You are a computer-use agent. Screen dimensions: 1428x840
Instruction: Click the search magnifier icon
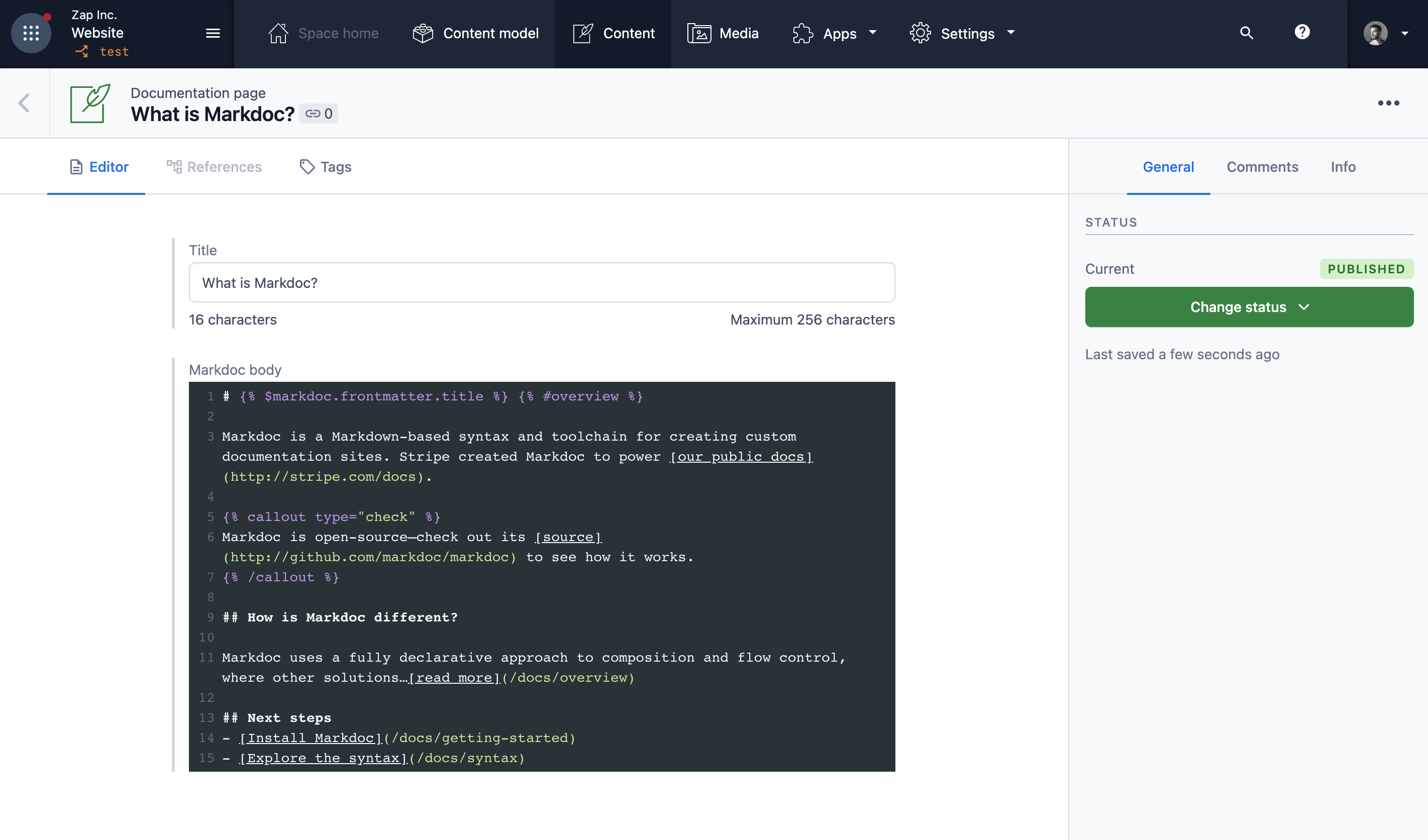[x=1245, y=32]
